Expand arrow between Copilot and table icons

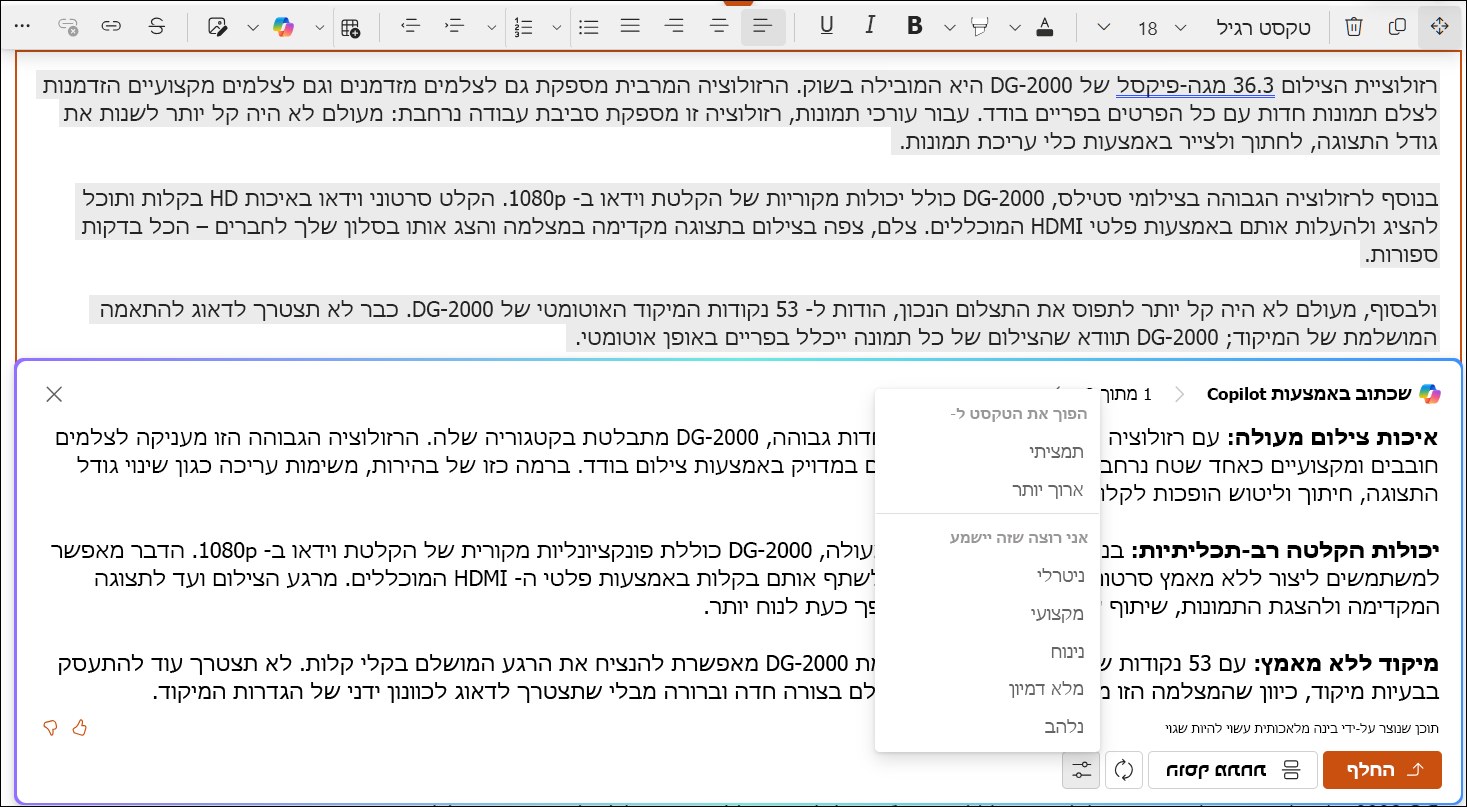[x=319, y=28]
